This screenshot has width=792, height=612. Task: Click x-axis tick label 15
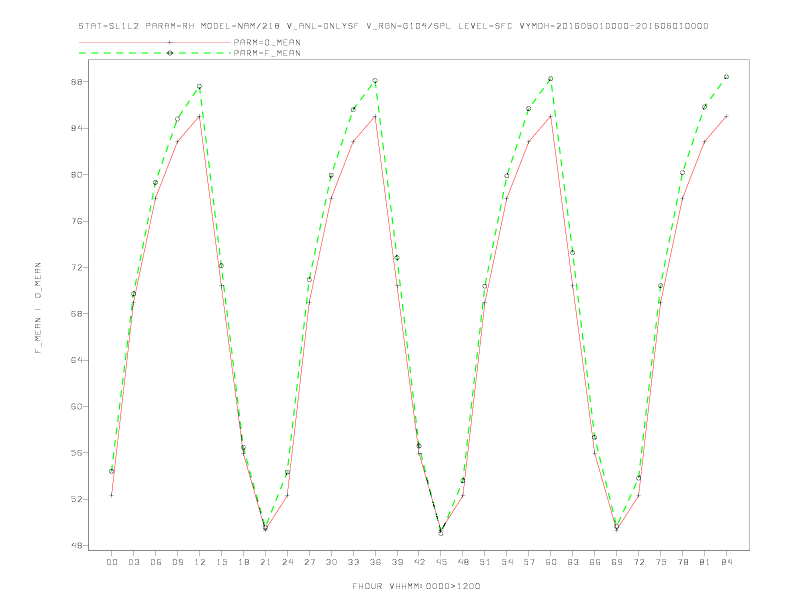pyautogui.click(x=221, y=562)
